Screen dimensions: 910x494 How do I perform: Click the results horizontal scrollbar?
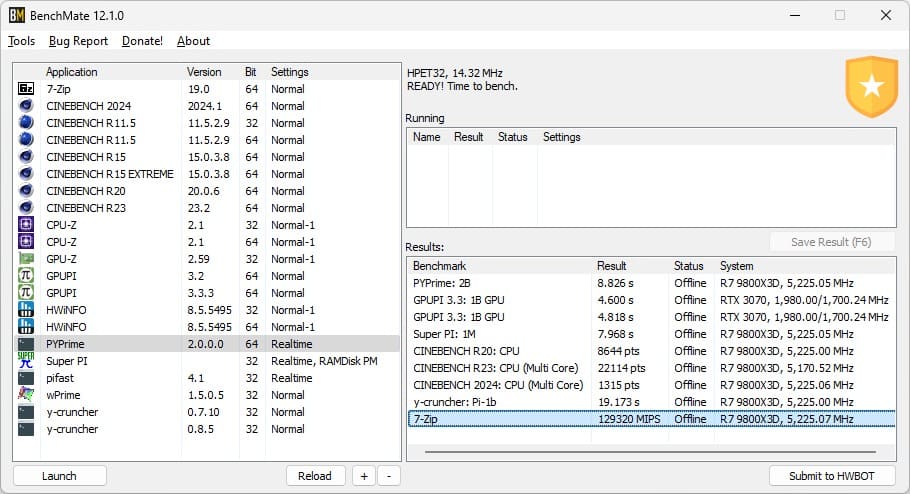tap(650, 452)
